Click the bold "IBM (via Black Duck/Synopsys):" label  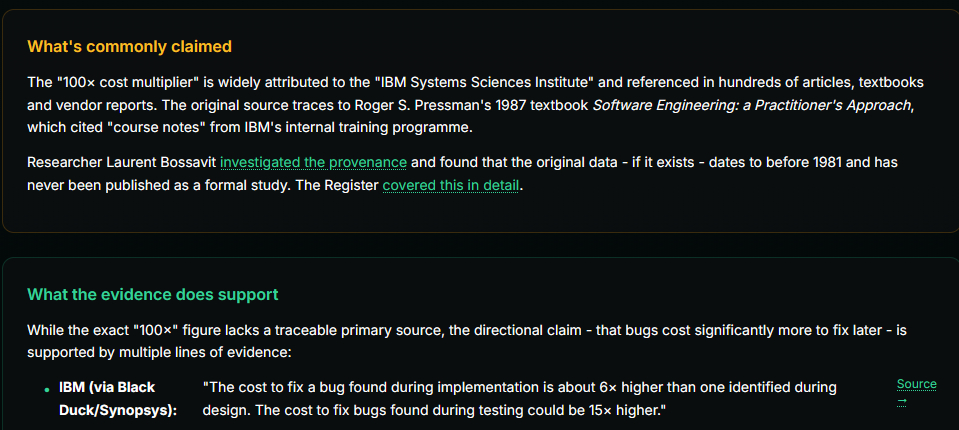(x=117, y=398)
